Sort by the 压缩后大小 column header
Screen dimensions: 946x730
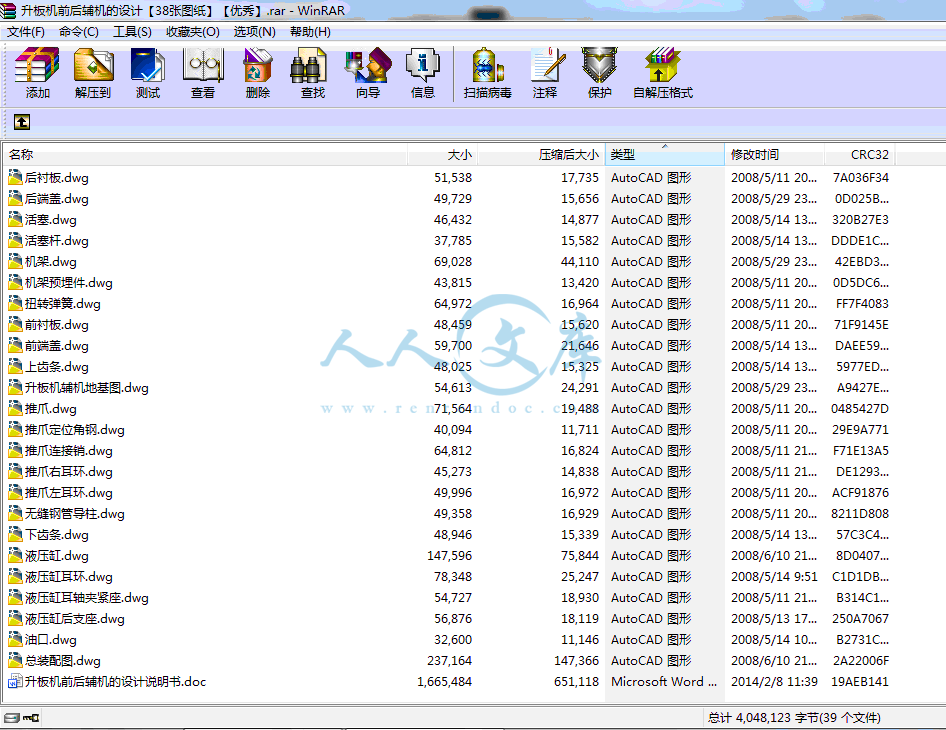(x=541, y=154)
